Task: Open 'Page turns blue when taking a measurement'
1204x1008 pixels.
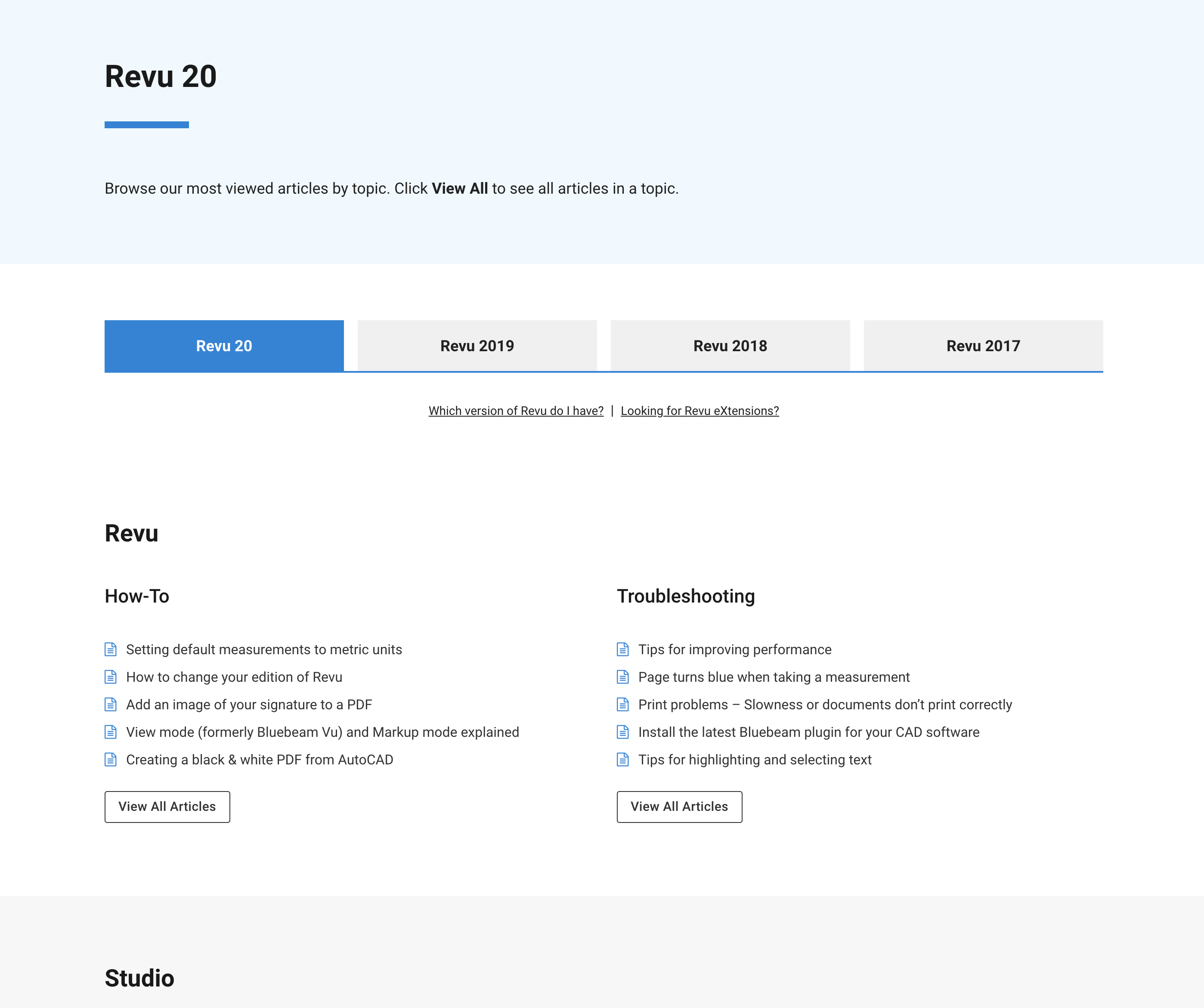Action: point(774,677)
